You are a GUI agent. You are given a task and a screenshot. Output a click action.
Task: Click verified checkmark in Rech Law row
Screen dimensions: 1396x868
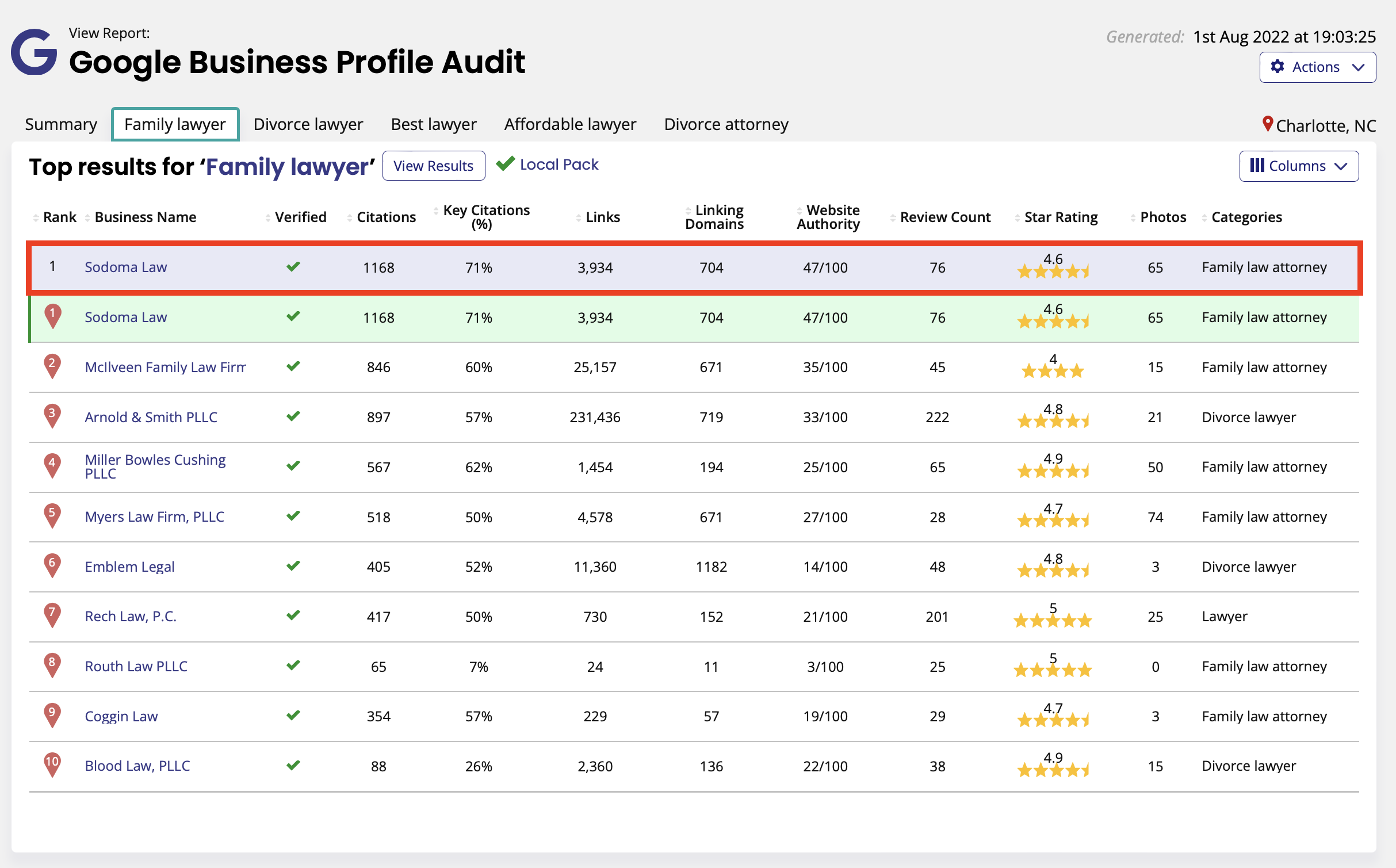click(x=293, y=615)
